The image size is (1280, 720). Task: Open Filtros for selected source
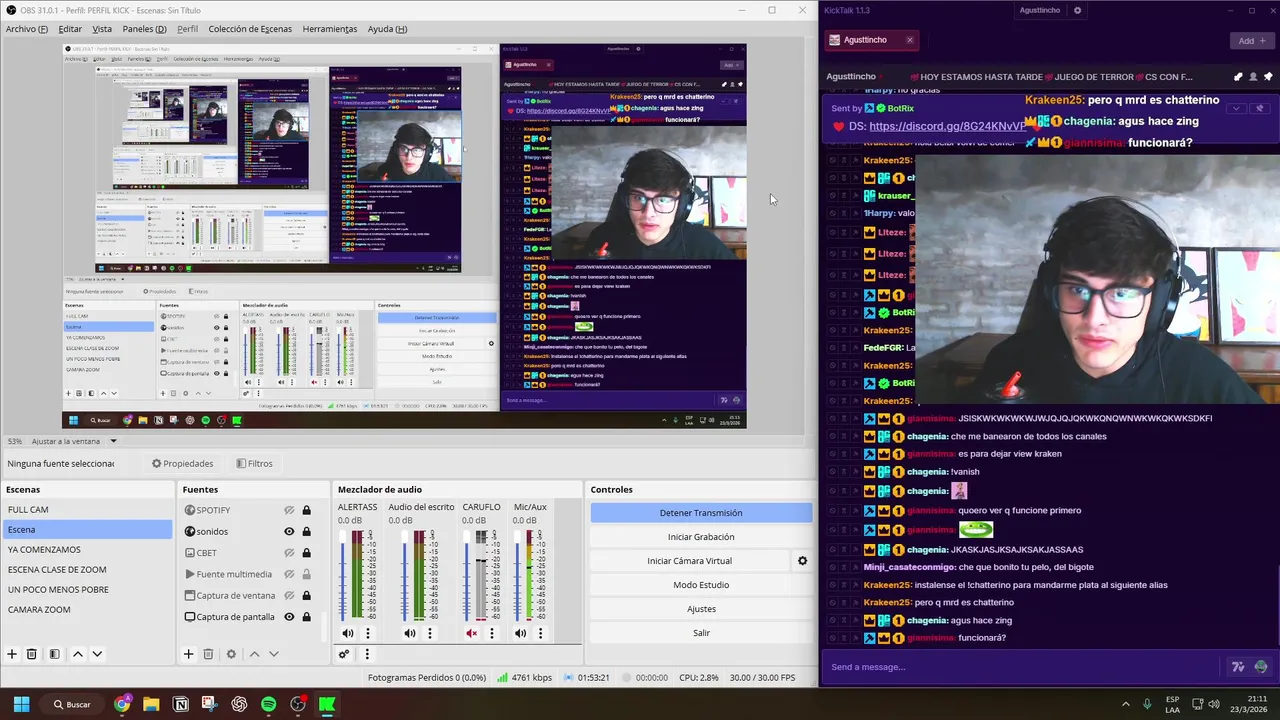coord(254,463)
